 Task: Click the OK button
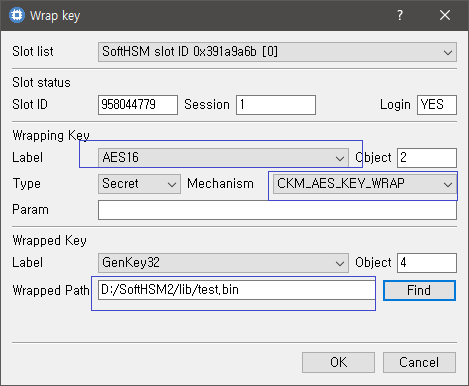click(338, 362)
